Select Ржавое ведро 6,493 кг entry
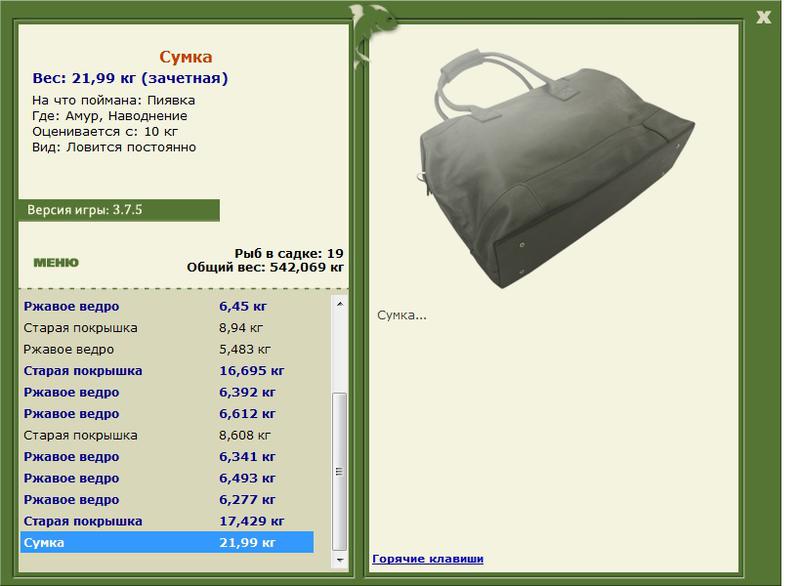 click(x=167, y=478)
